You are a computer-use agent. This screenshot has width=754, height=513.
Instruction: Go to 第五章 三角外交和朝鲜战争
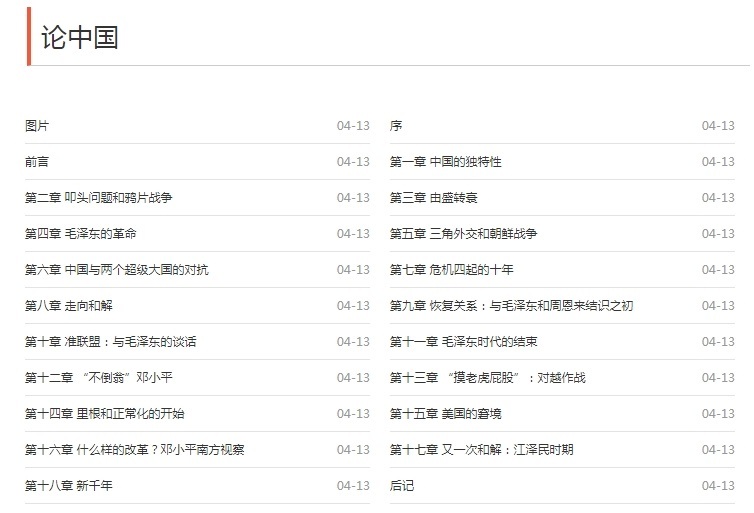coord(463,234)
